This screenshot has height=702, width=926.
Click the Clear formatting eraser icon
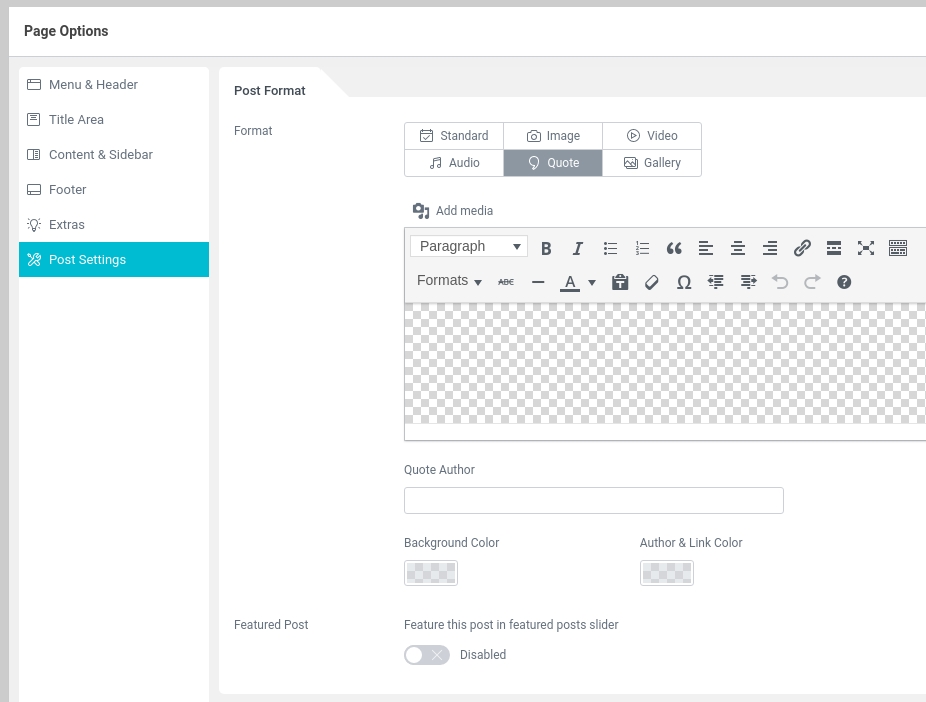[652, 282]
